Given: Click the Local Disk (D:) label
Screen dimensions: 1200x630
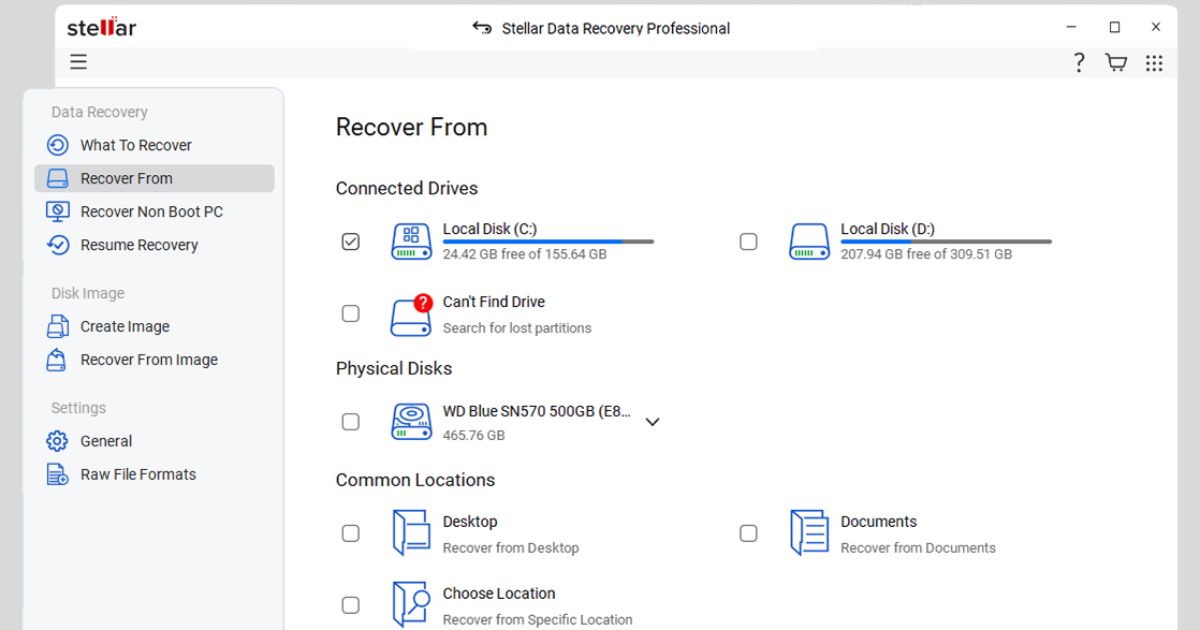Looking at the screenshot, I should [888, 229].
